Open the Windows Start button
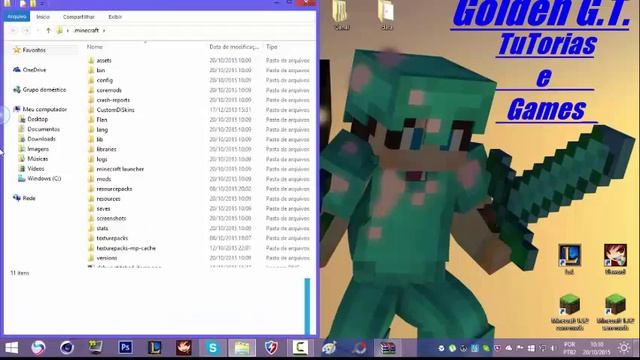The height and width of the screenshot is (360, 640). [11, 348]
